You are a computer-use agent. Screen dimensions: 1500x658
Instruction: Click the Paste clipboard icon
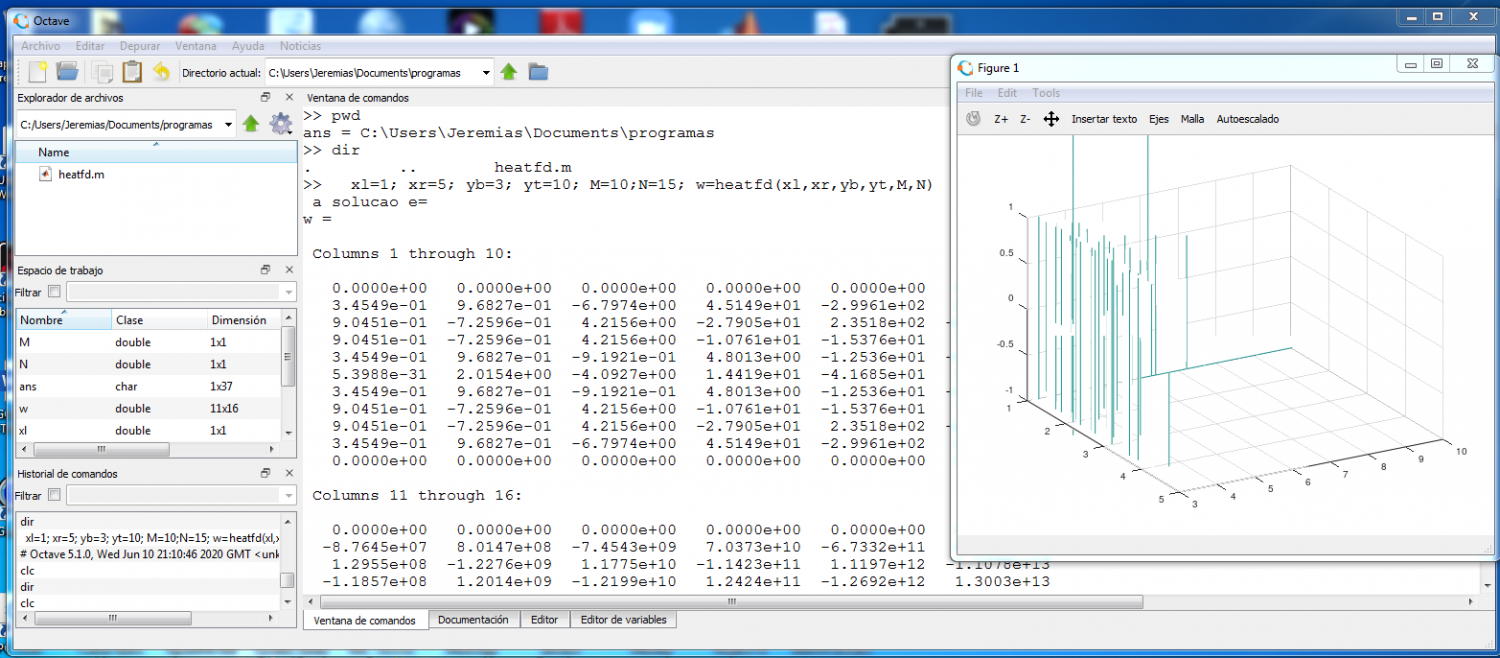(132, 72)
